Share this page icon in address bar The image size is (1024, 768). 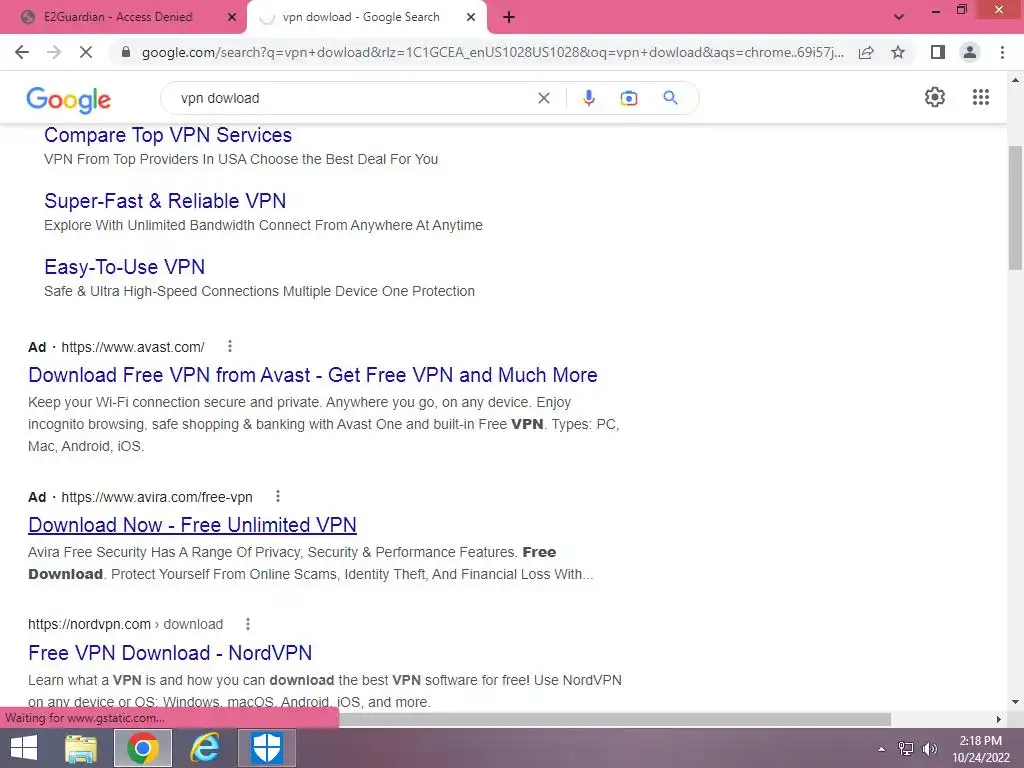866,52
